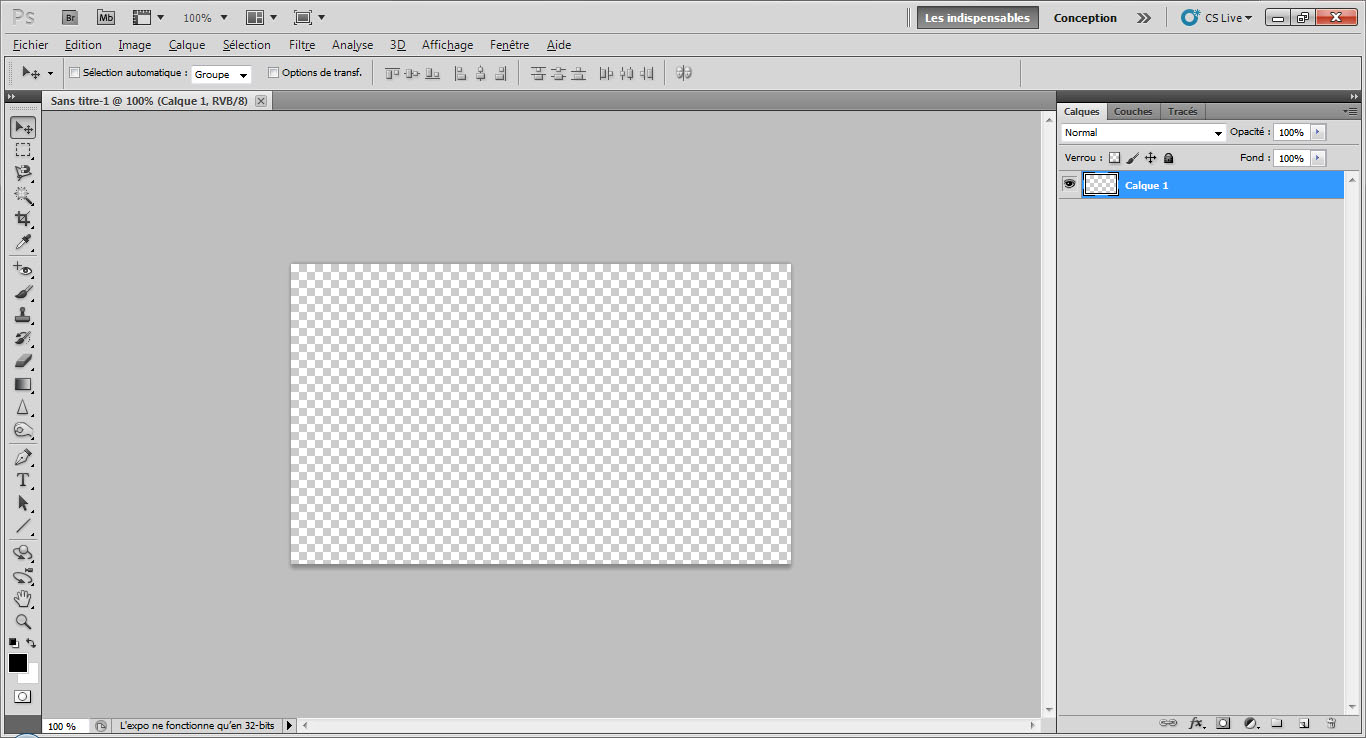This screenshot has height=738, width=1366.
Task: Click the Conception workspace button
Action: click(1085, 18)
